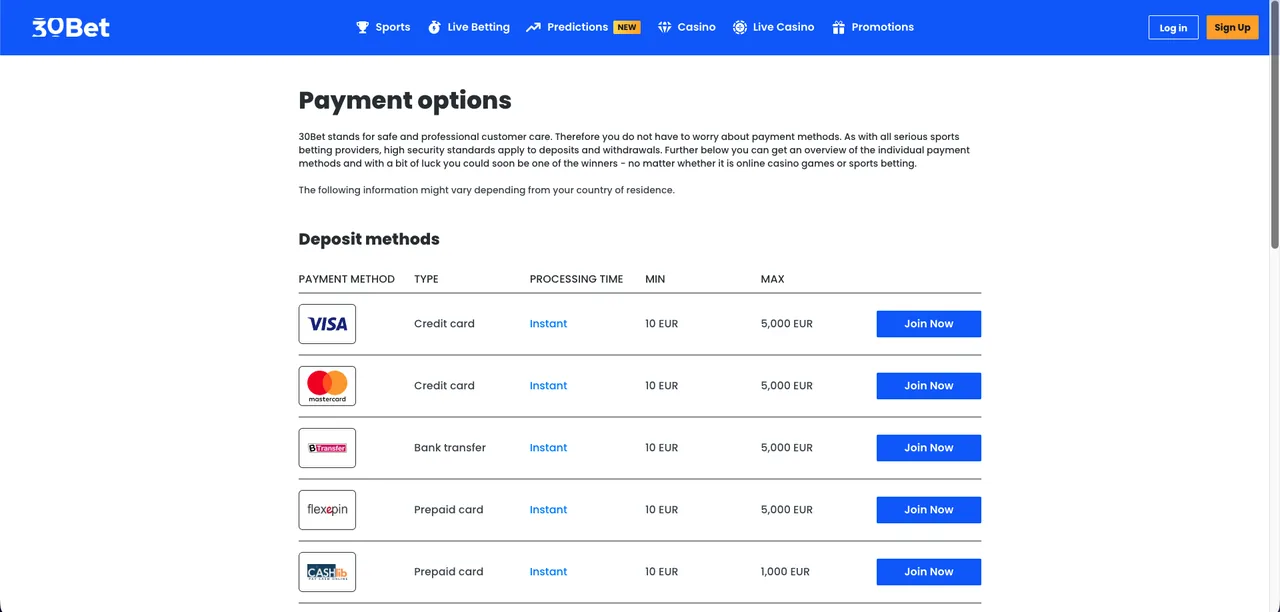Click the Promotions gift icon
Viewport: 1280px width, 612px height.
(x=839, y=27)
